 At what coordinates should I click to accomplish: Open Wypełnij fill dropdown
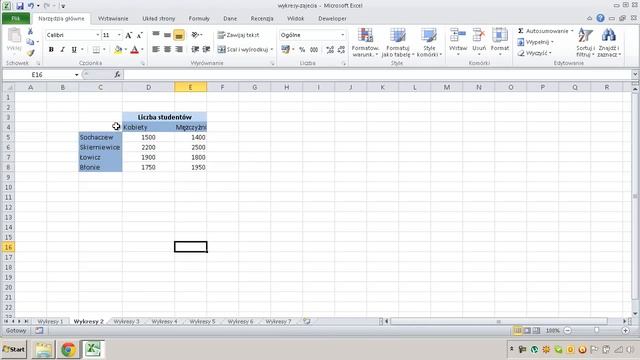click(x=536, y=42)
